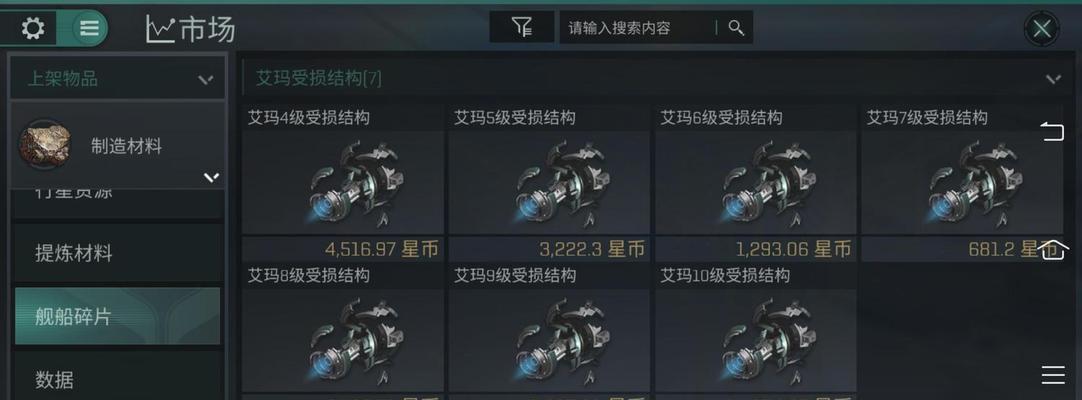The height and width of the screenshot is (400, 1082).
Task: Close the market window with X icon
Action: coord(1041,29)
